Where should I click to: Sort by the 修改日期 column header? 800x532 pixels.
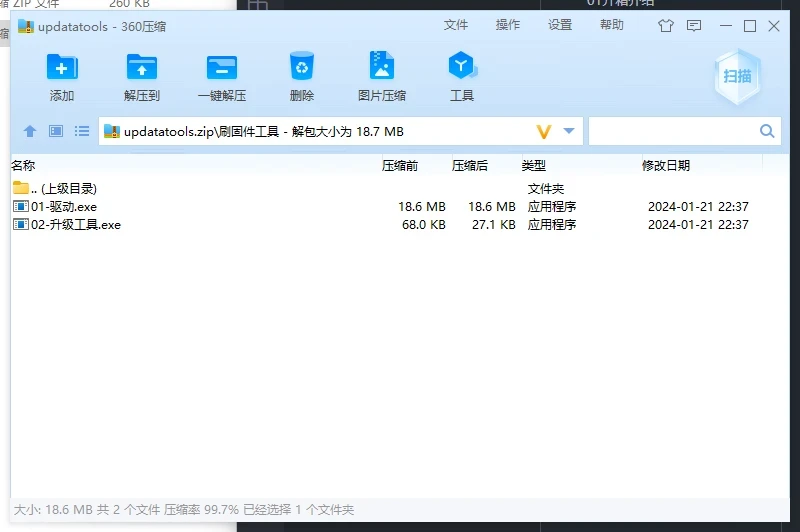pos(665,165)
